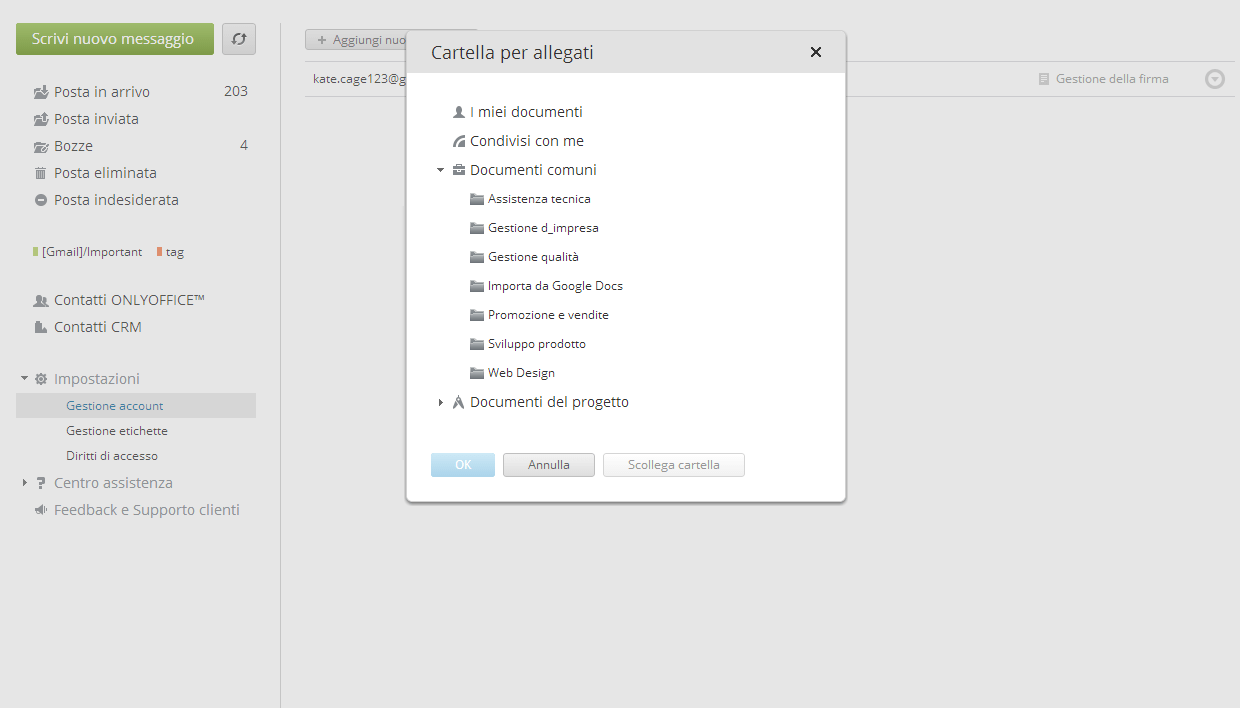
Task: Click Scrivi nuovo messaggio button
Action: [115, 39]
